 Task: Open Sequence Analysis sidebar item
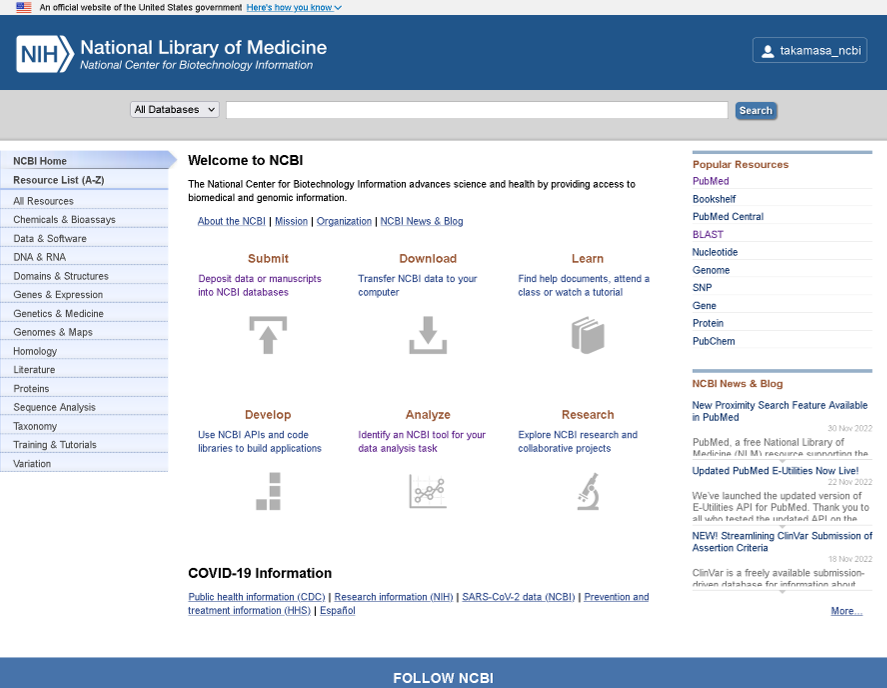pyautogui.click(x=84, y=407)
